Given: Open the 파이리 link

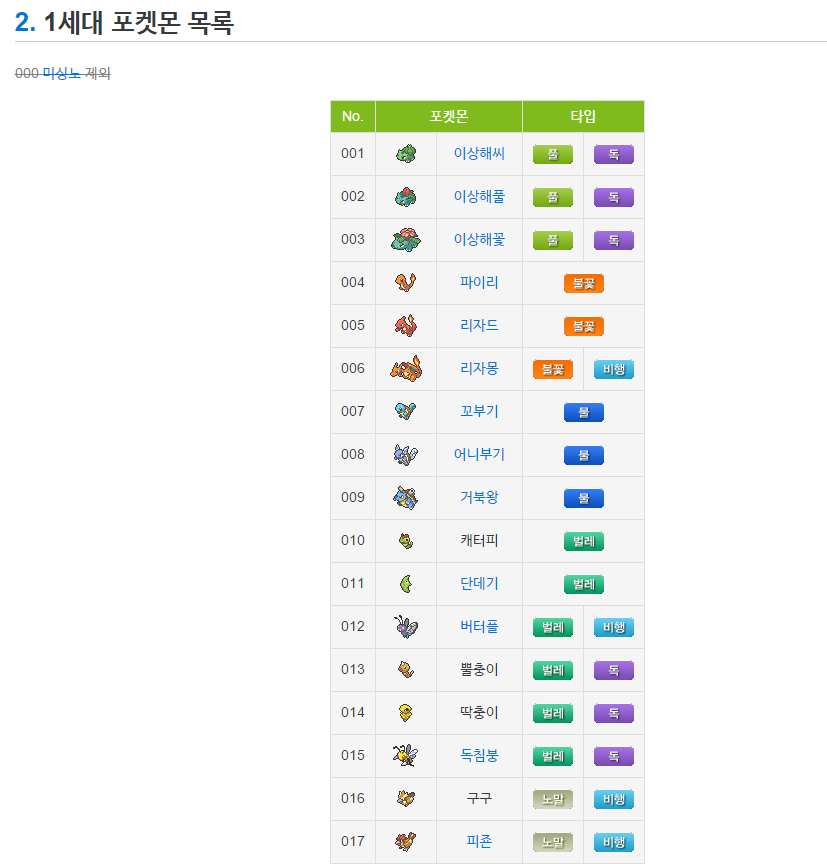Looking at the screenshot, I should 479,282.
